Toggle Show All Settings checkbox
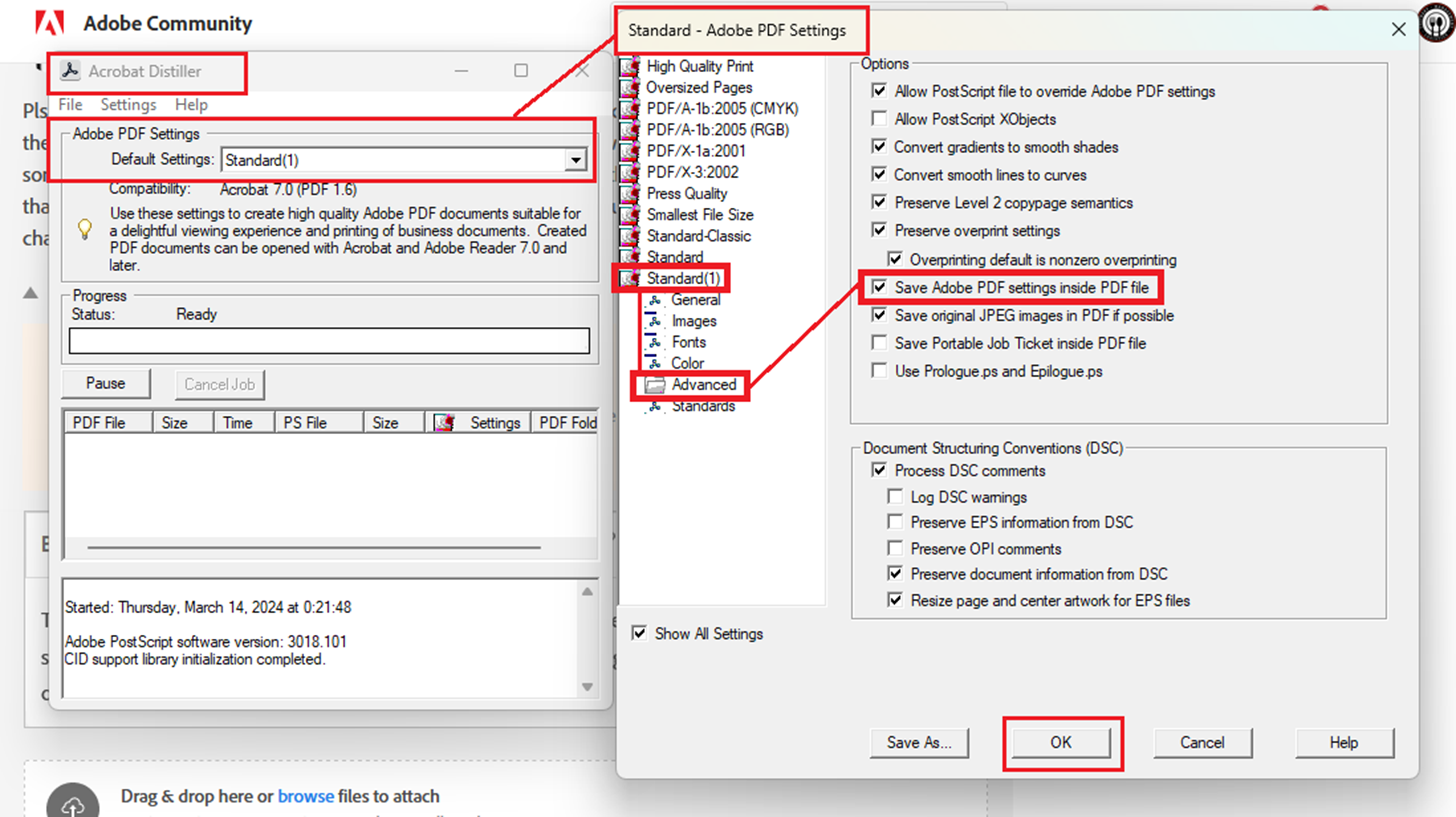This screenshot has width=1456, height=817. (x=639, y=633)
